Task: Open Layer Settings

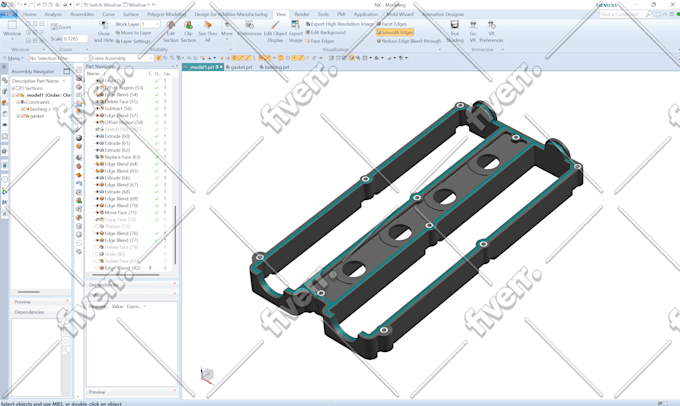Action: click(133, 41)
